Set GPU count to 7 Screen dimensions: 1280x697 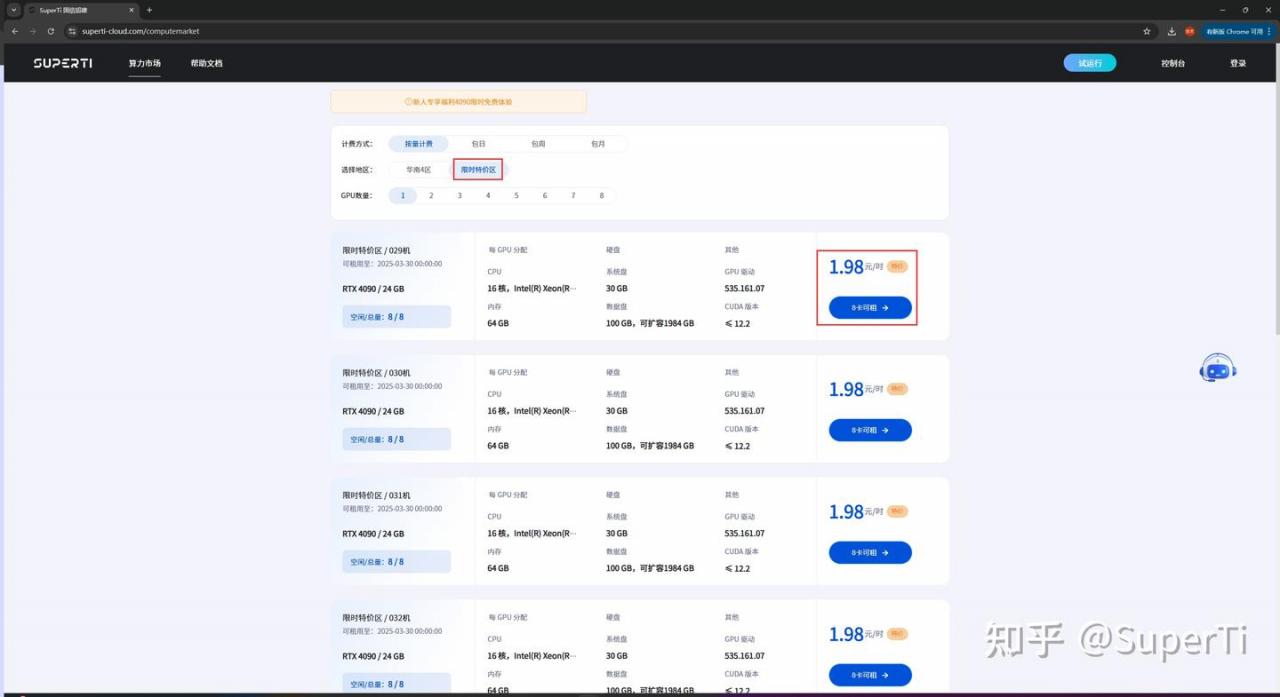pos(573,196)
